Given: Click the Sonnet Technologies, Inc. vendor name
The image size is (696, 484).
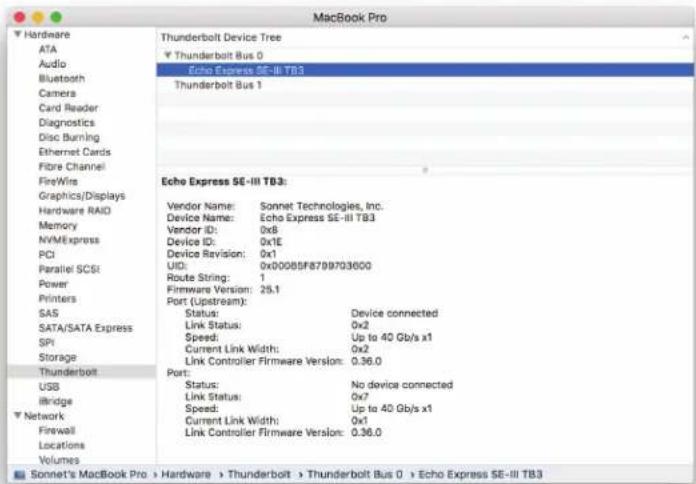Looking at the screenshot, I should (x=321, y=206).
